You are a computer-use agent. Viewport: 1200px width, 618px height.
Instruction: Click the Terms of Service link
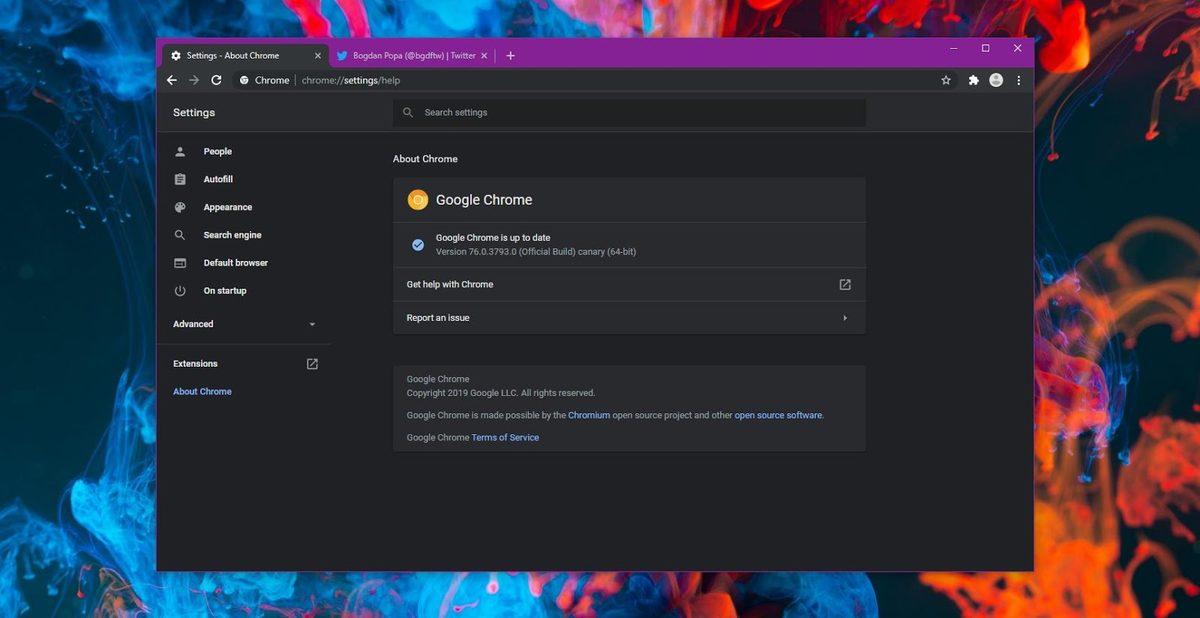coord(504,437)
